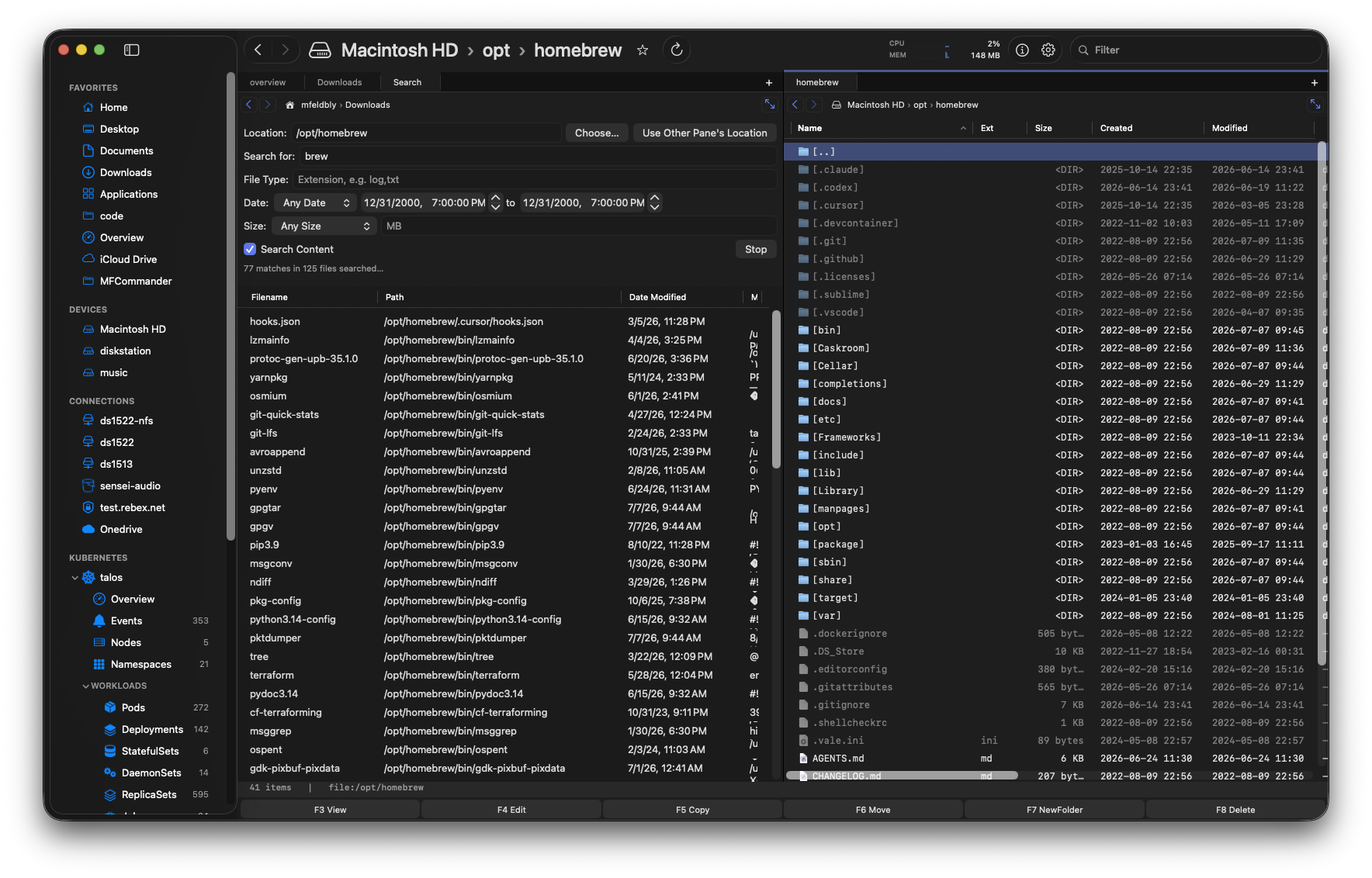Click the F5 Copy button
The image size is (1372, 878).
tap(692, 809)
